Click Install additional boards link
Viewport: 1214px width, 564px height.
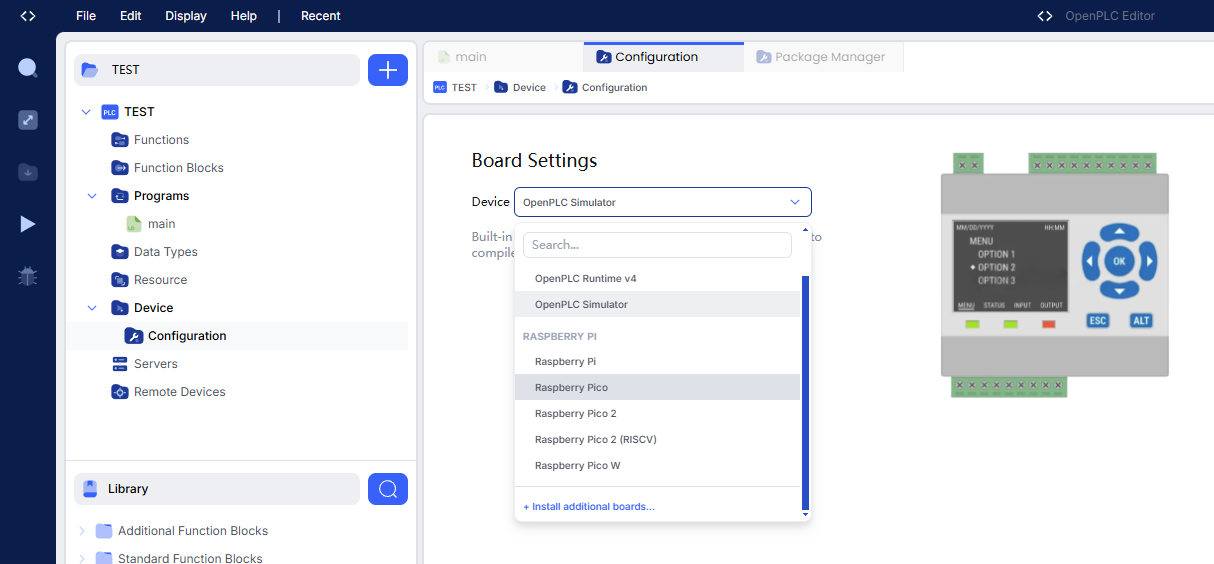tap(589, 507)
